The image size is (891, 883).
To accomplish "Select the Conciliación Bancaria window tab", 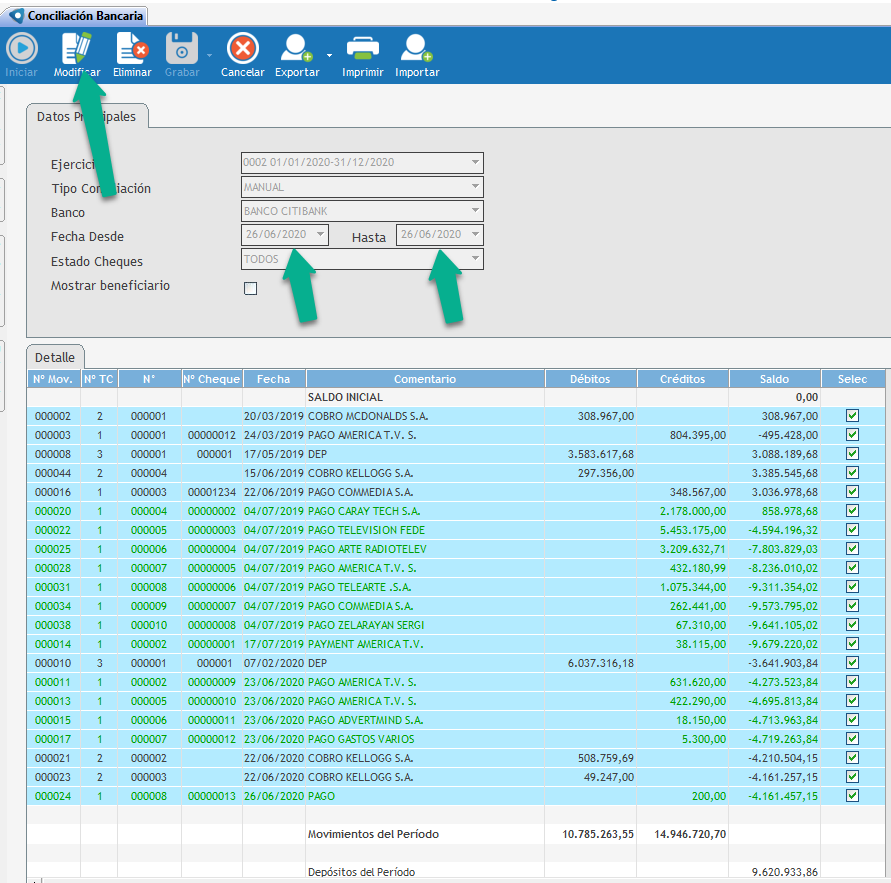I will (x=76, y=16).
